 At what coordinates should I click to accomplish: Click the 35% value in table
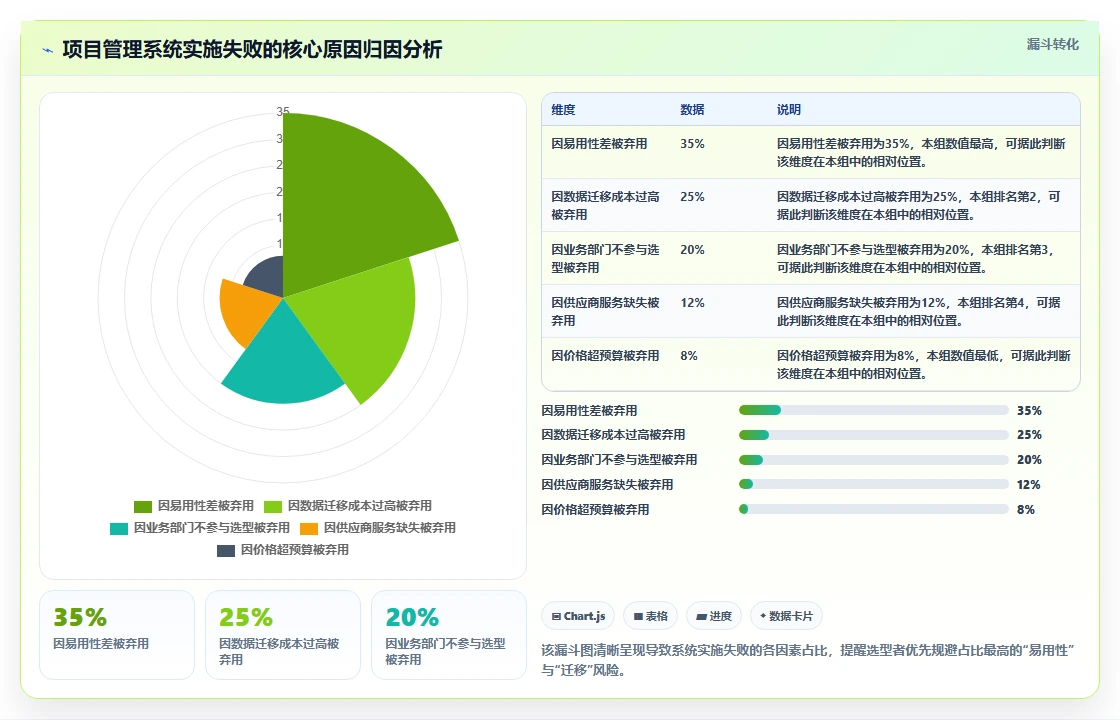coord(692,144)
